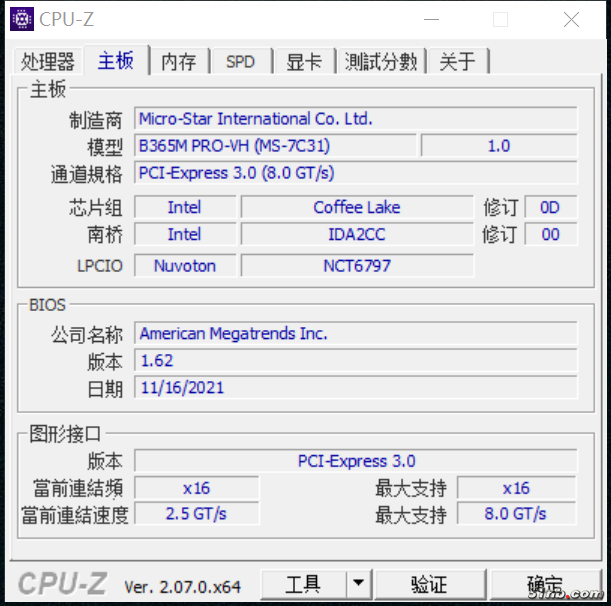Click current link speed 2.5 GT/s
611x606 pixels.
(x=196, y=514)
